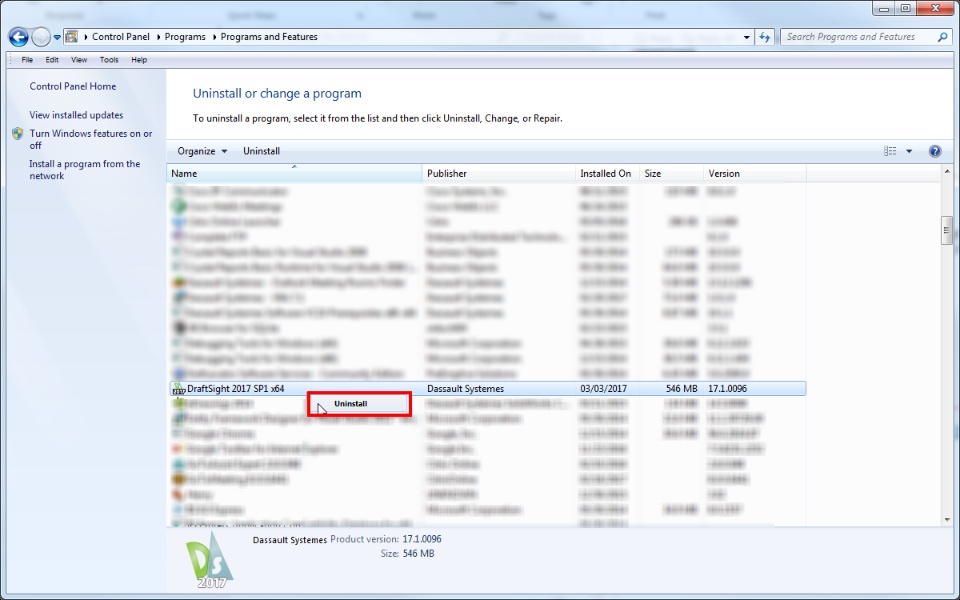Click the blue help question mark icon

coord(935,151)
